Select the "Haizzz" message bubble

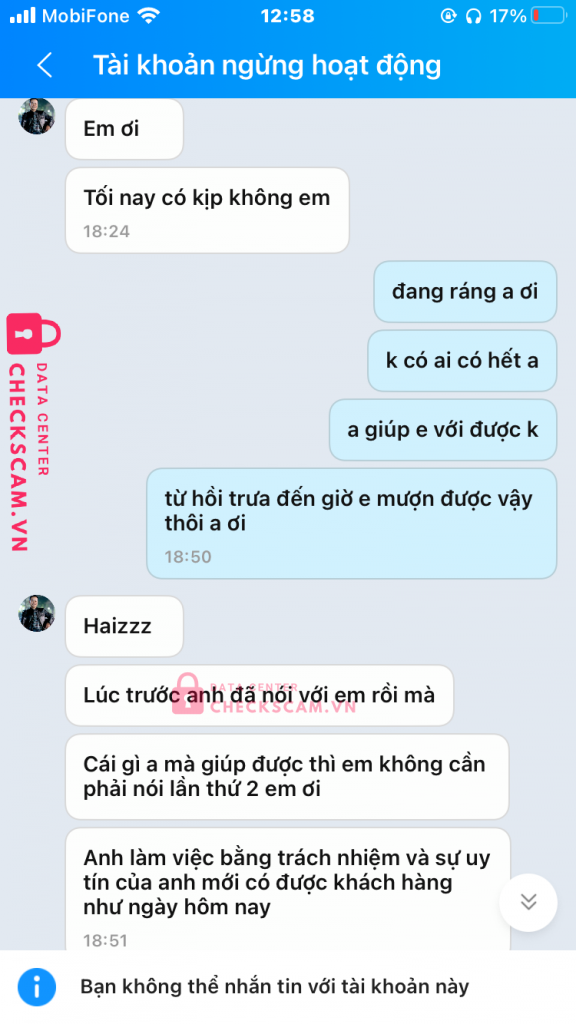(124, 626)
